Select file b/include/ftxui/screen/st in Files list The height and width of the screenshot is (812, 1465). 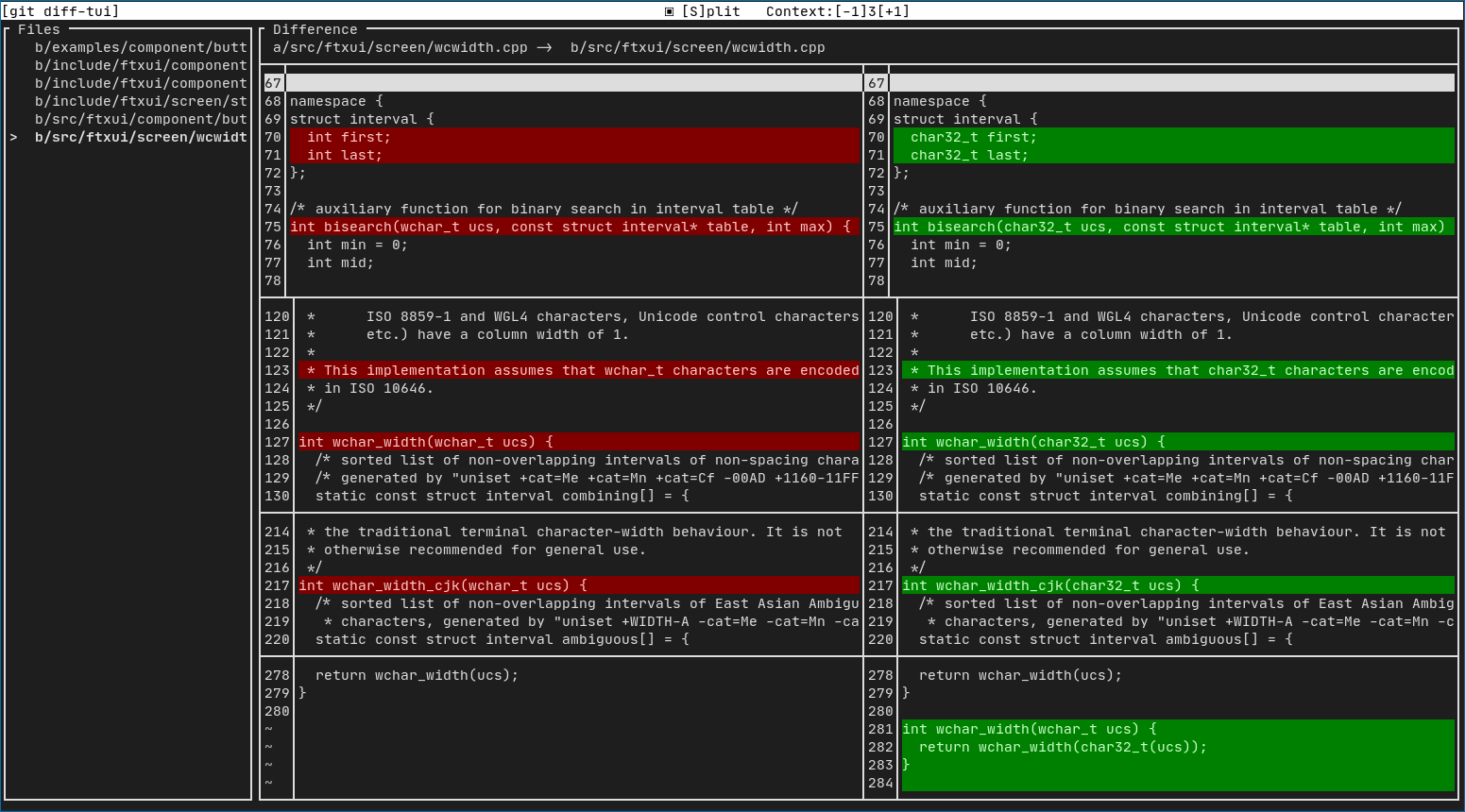(x=141, y=101)
